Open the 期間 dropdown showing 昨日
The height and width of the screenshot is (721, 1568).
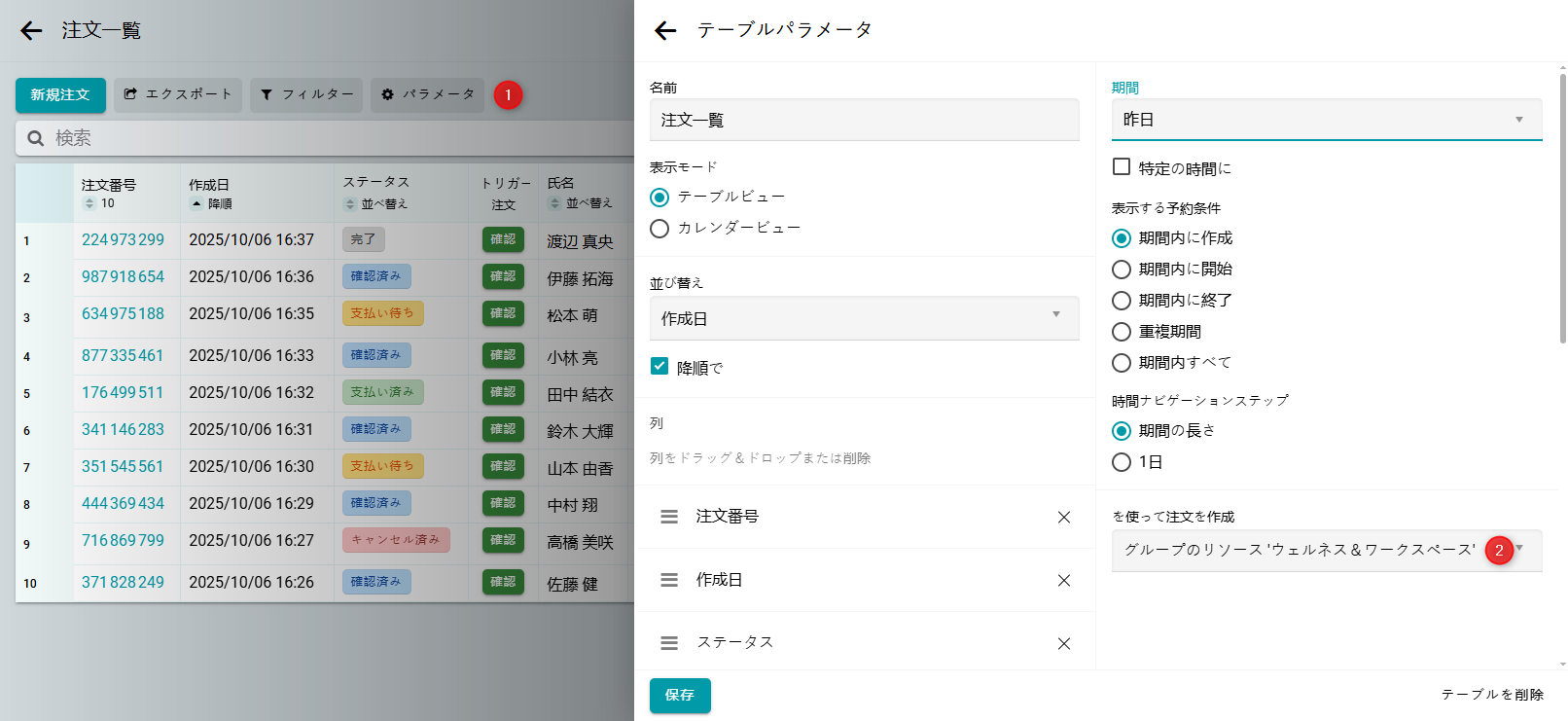(x=1326, y=120)
